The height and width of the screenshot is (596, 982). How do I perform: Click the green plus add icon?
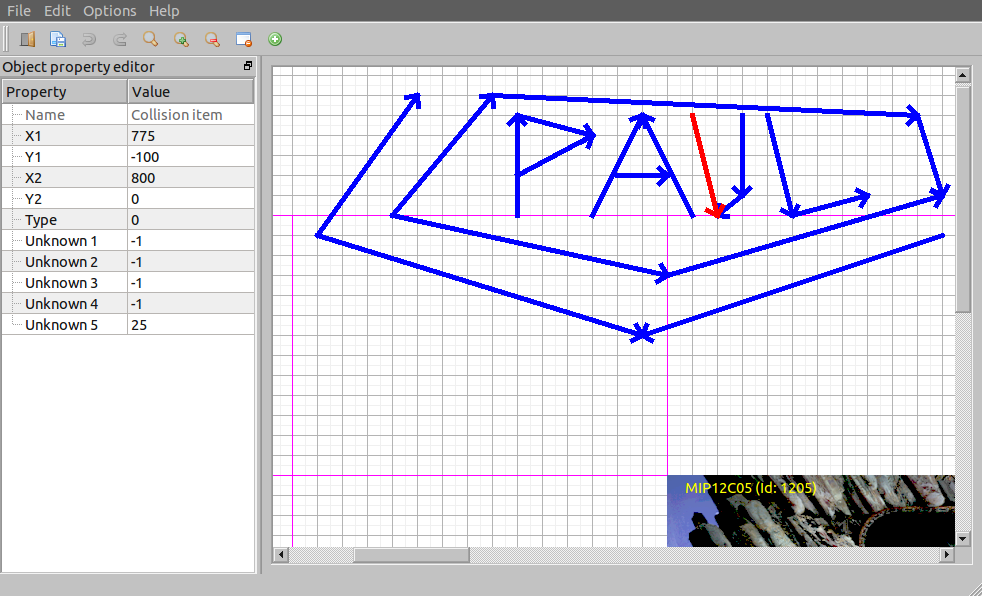point(275,39)
